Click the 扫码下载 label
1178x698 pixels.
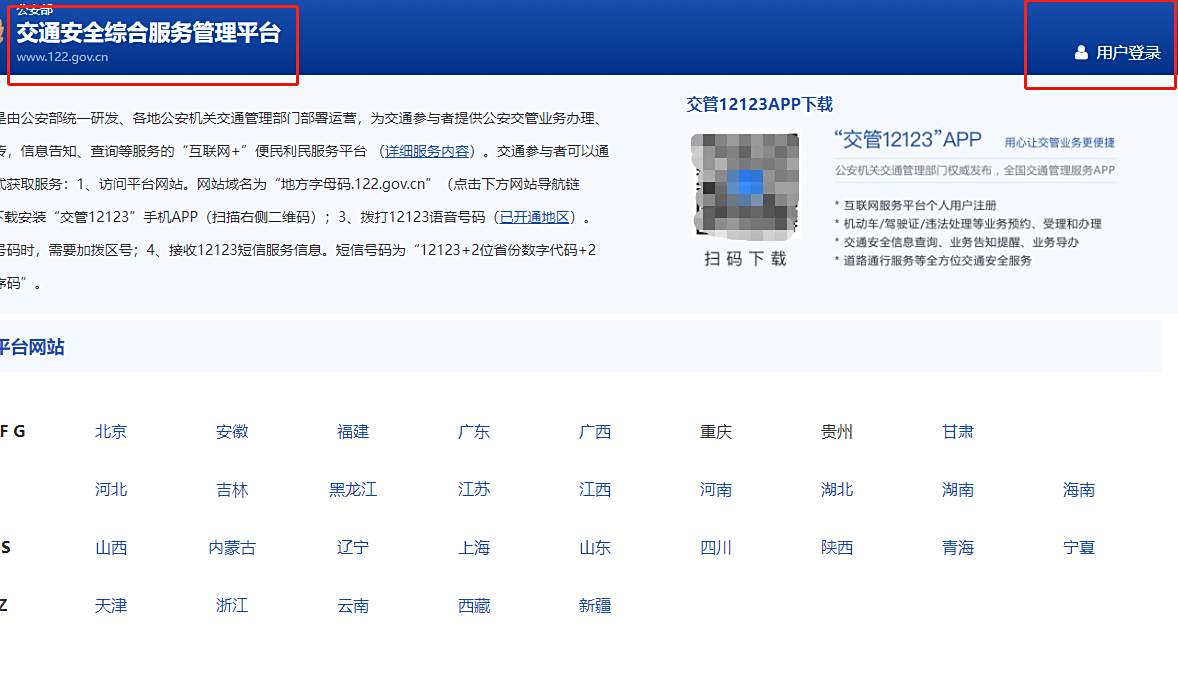point(744,260)
